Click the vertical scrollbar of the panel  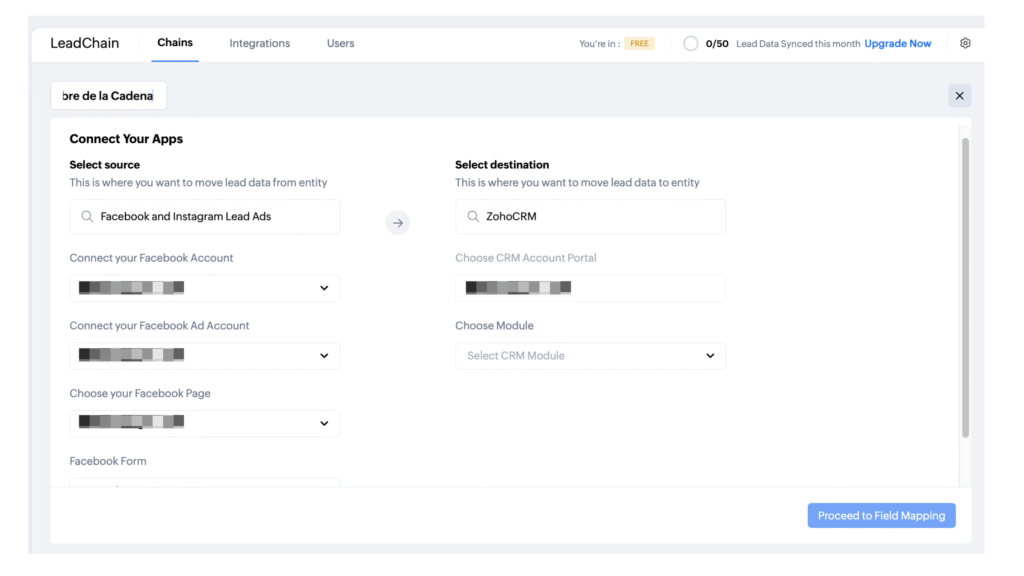pyautogui.click(x=965, y=287)
